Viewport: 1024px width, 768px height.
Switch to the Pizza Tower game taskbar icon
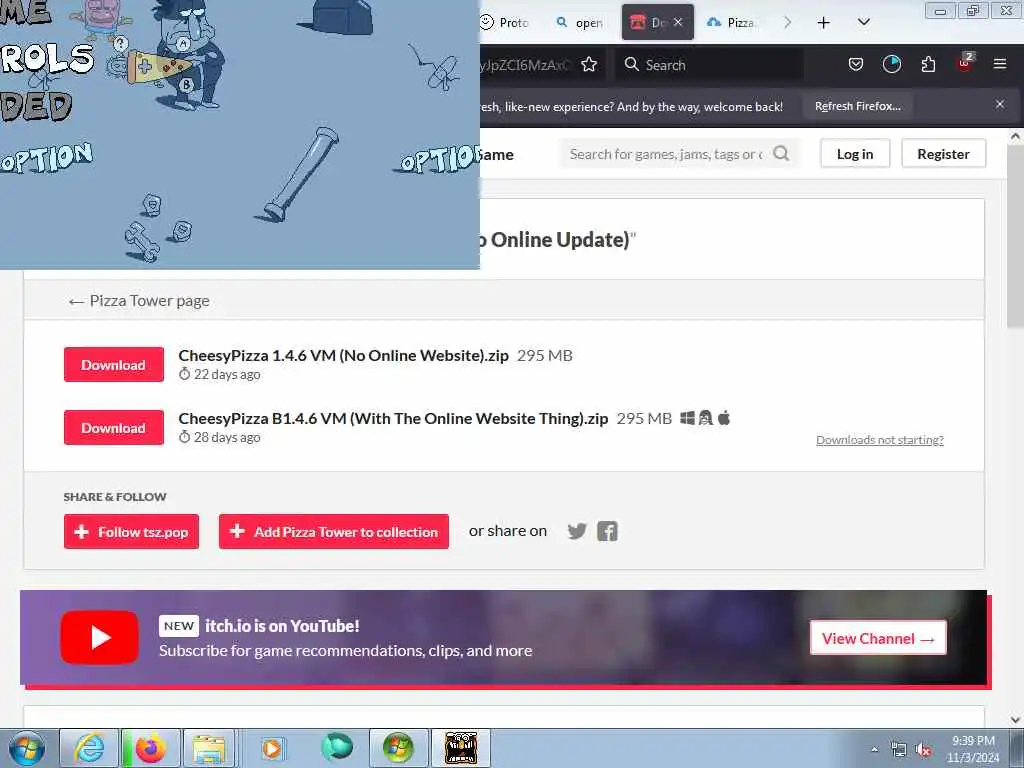click(x=461, y=748)
